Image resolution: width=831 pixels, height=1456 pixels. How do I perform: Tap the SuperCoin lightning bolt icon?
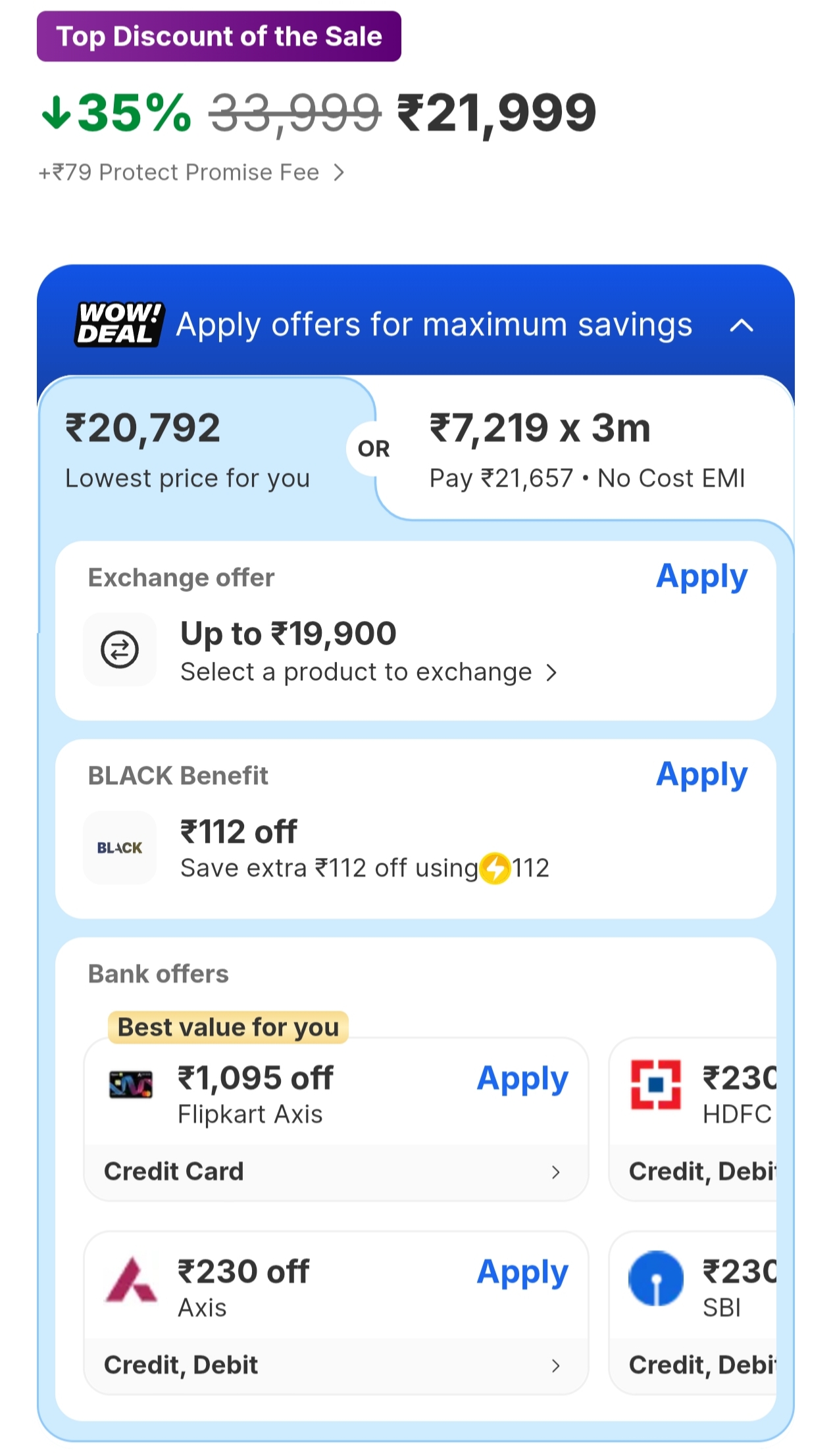point(495,868)
